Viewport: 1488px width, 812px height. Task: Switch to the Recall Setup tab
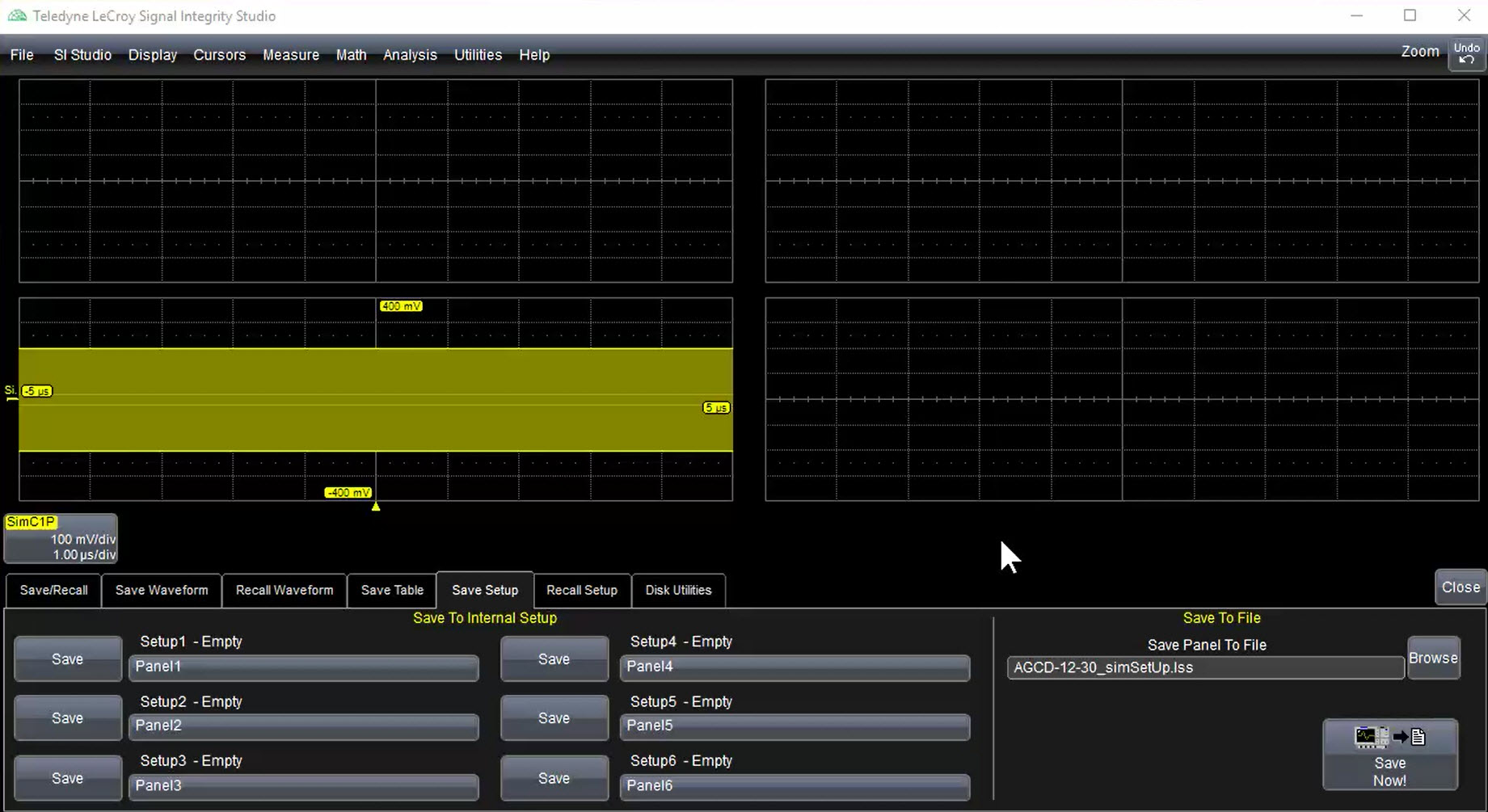(582, 591)
